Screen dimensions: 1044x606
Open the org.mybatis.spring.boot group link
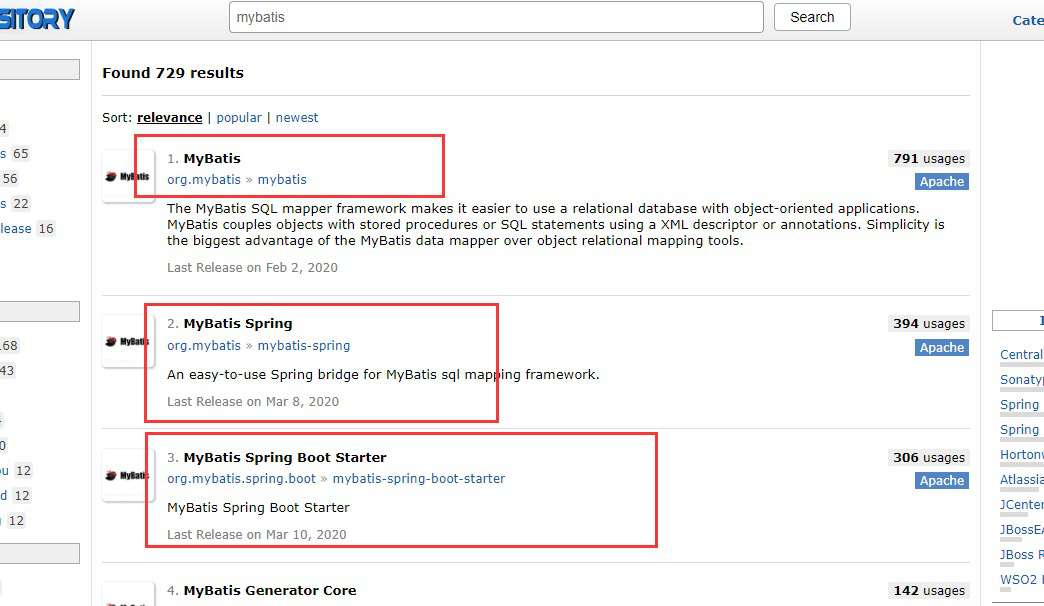[x=242, y=479]
